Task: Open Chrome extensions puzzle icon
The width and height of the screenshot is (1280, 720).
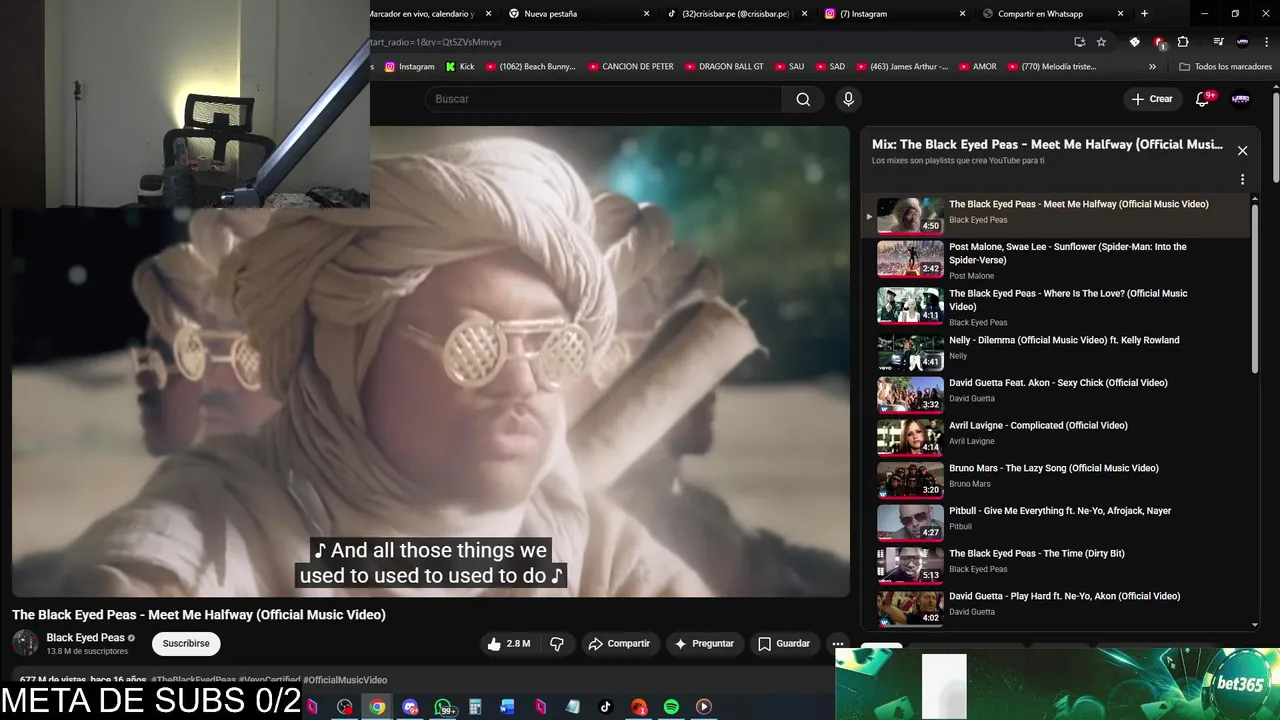Action: (1183, 42)
